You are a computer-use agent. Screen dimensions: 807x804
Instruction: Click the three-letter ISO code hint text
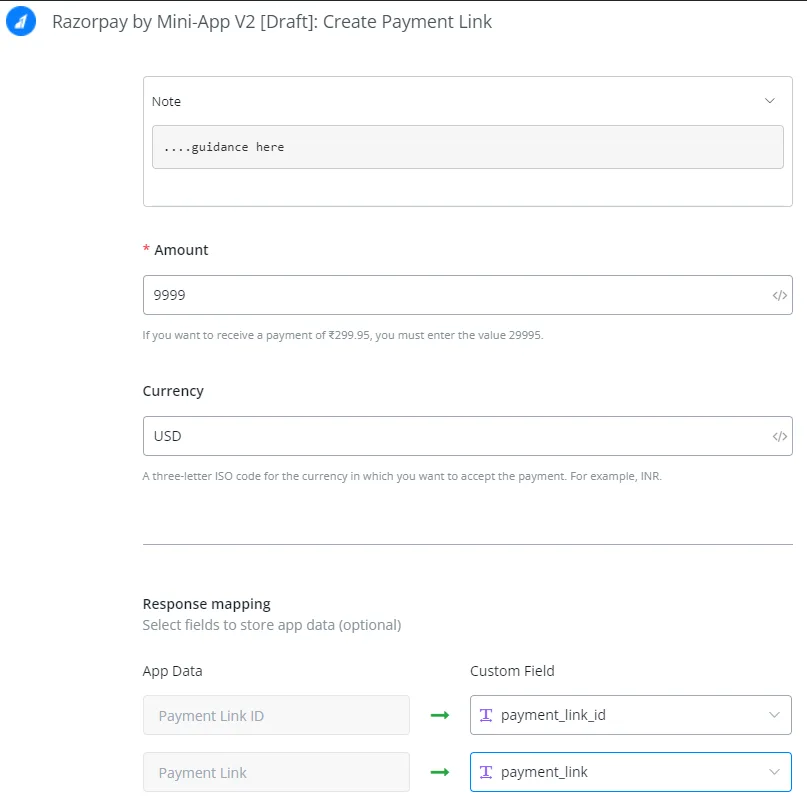tap(402, 476)
